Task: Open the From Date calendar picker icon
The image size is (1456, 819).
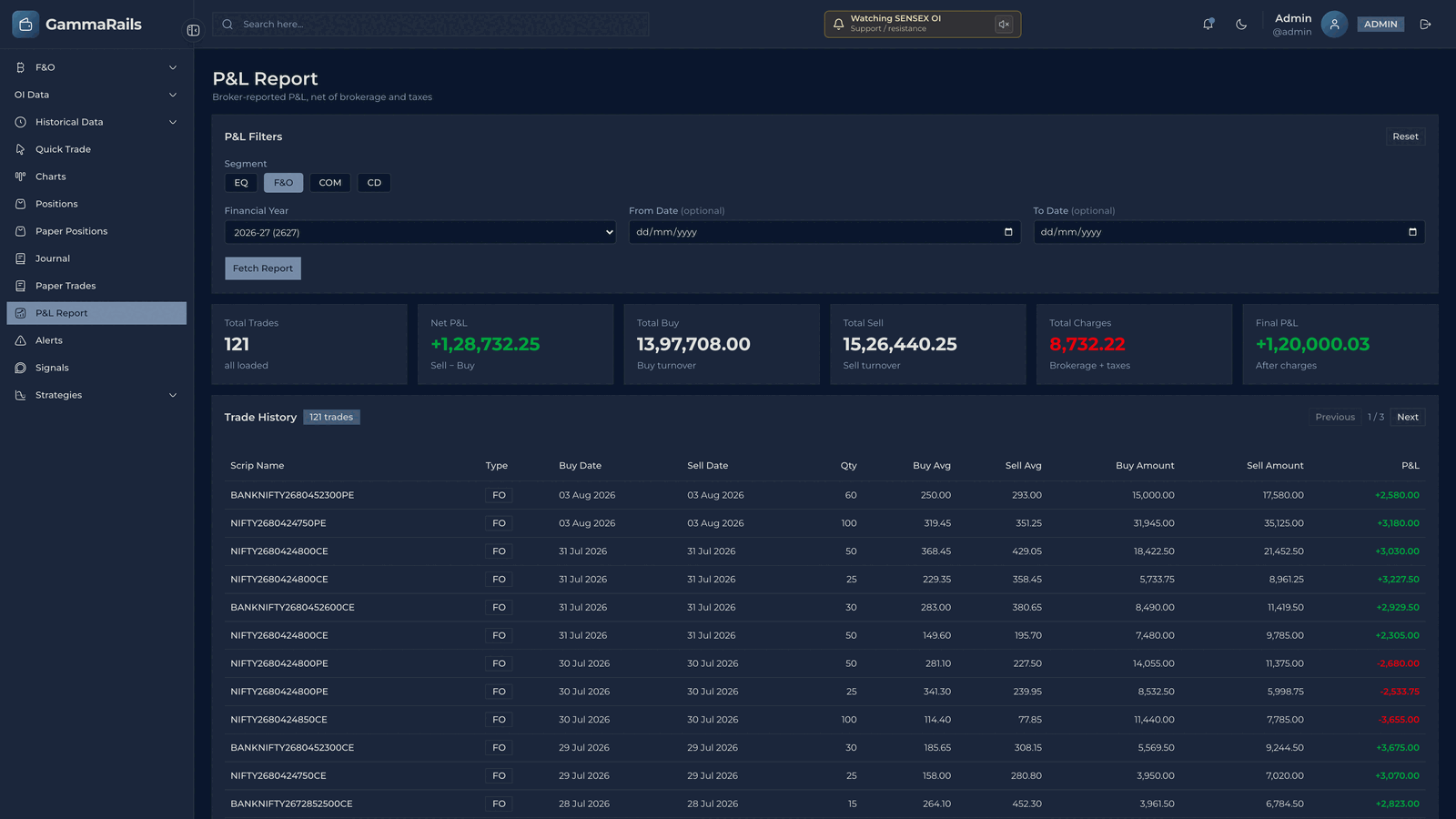Action: point(1008,232)
